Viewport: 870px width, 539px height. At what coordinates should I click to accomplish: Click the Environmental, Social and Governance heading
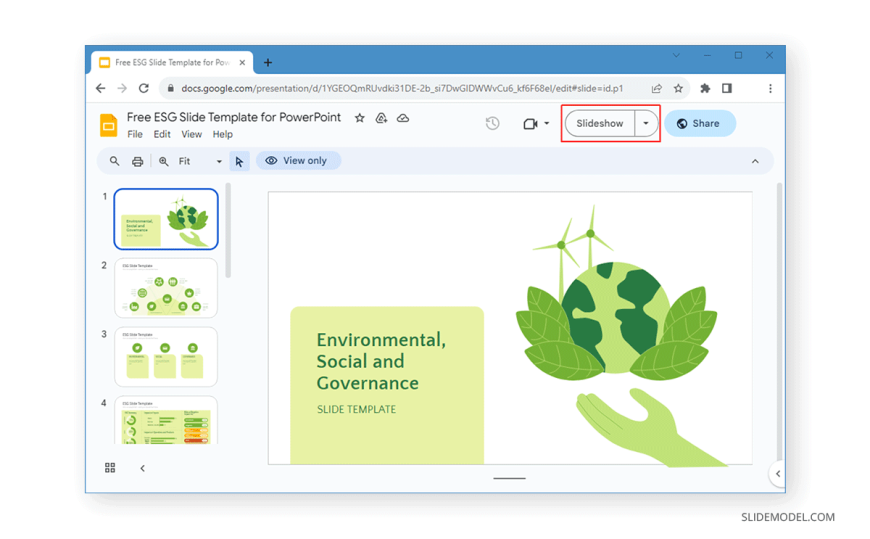click(381, 361)
